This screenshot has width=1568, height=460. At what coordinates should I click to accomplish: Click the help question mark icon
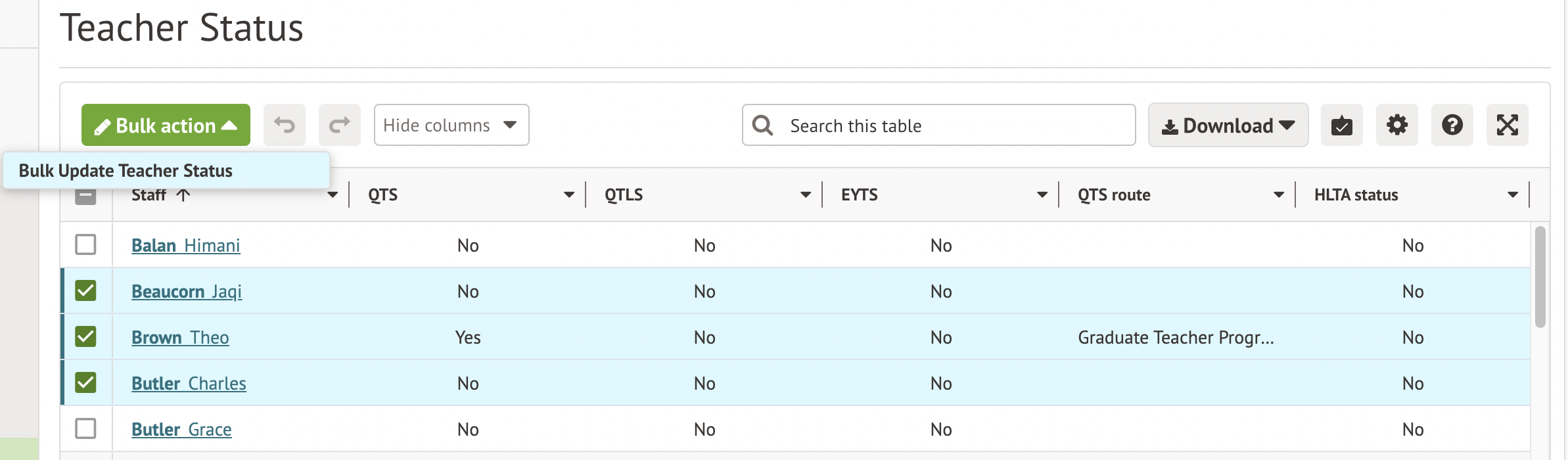coord(1452,125)
